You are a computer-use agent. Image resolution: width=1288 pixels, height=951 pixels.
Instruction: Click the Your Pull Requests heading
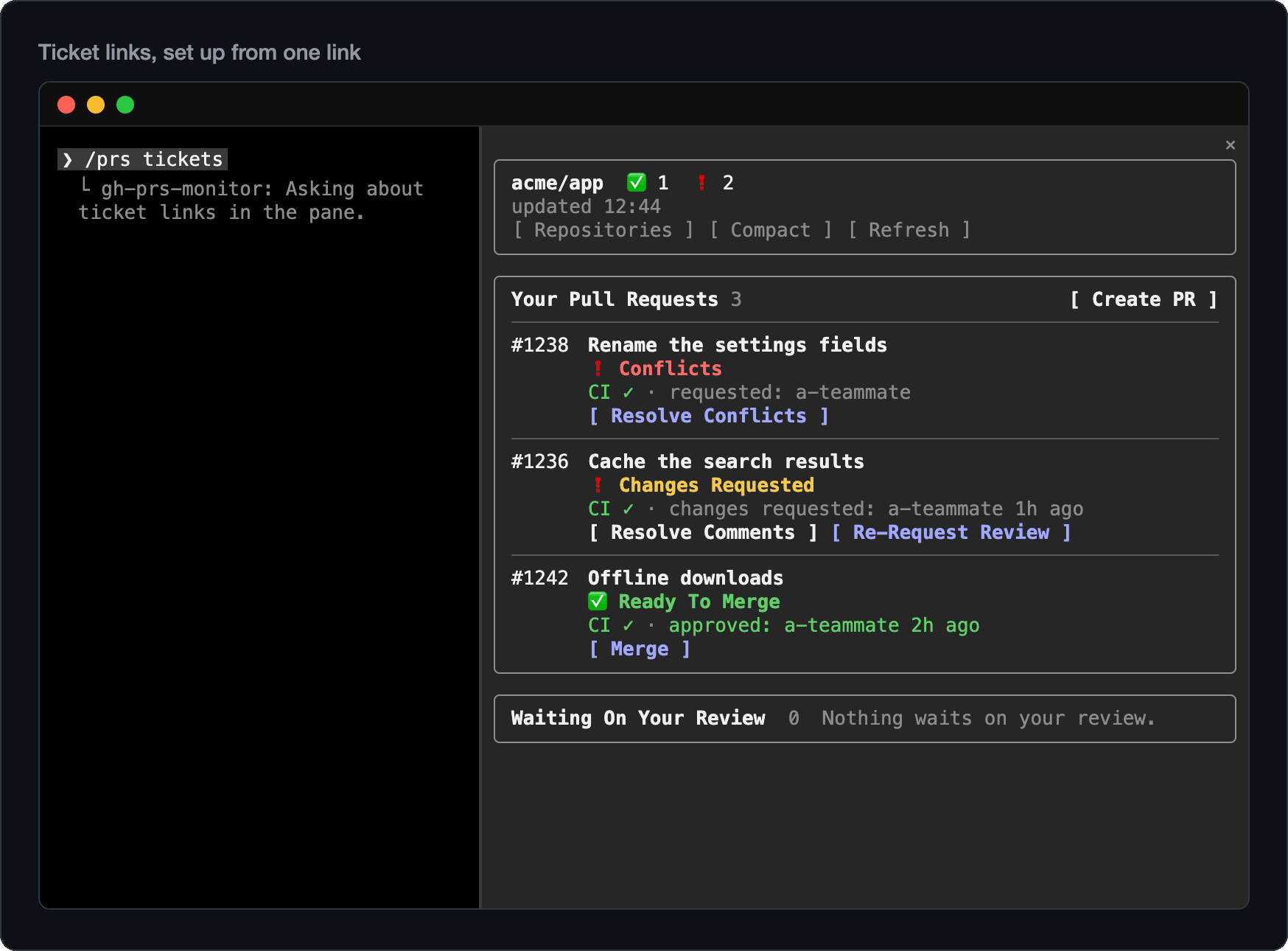(x=615, y=299)
